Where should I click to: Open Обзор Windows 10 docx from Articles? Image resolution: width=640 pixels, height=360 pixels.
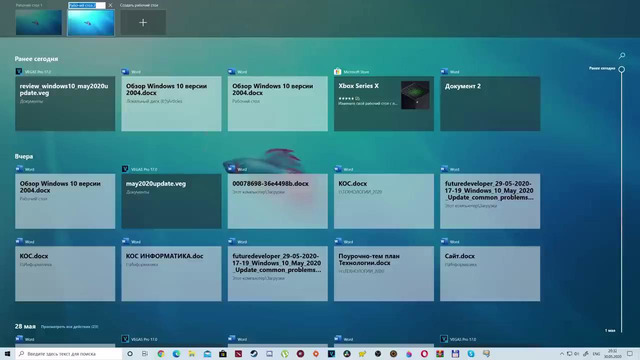coord(171,104)
